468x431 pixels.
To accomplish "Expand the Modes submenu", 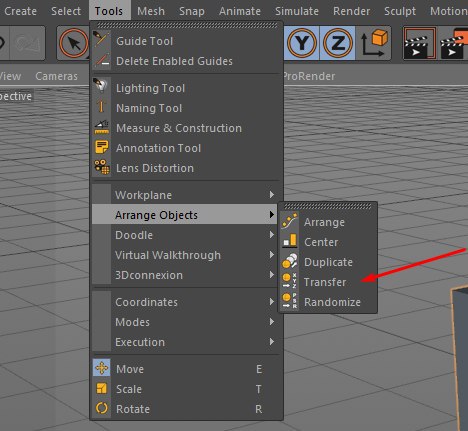I will point(186,322).
